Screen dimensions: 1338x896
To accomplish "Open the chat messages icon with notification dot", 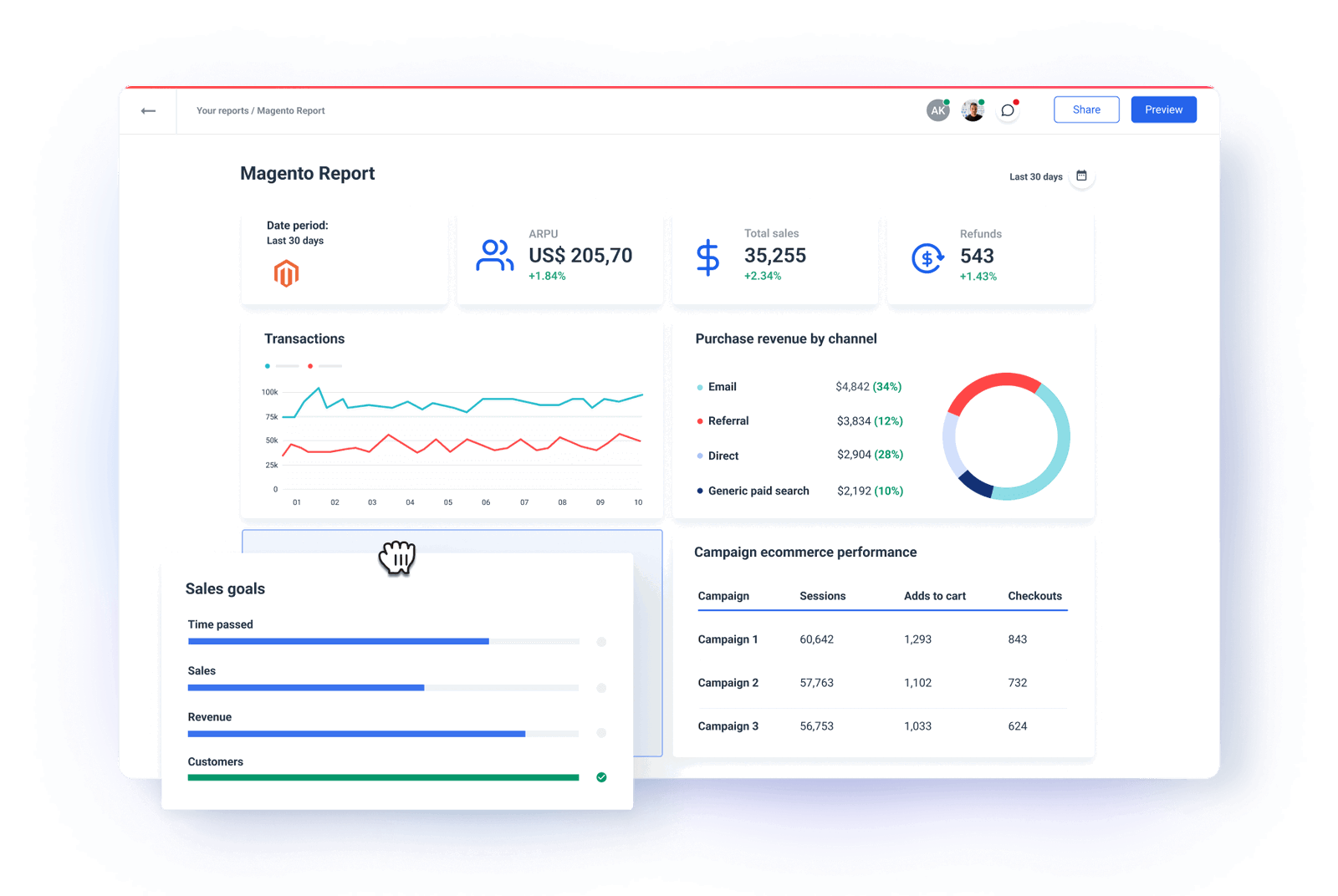I will tap(1008, 109).
